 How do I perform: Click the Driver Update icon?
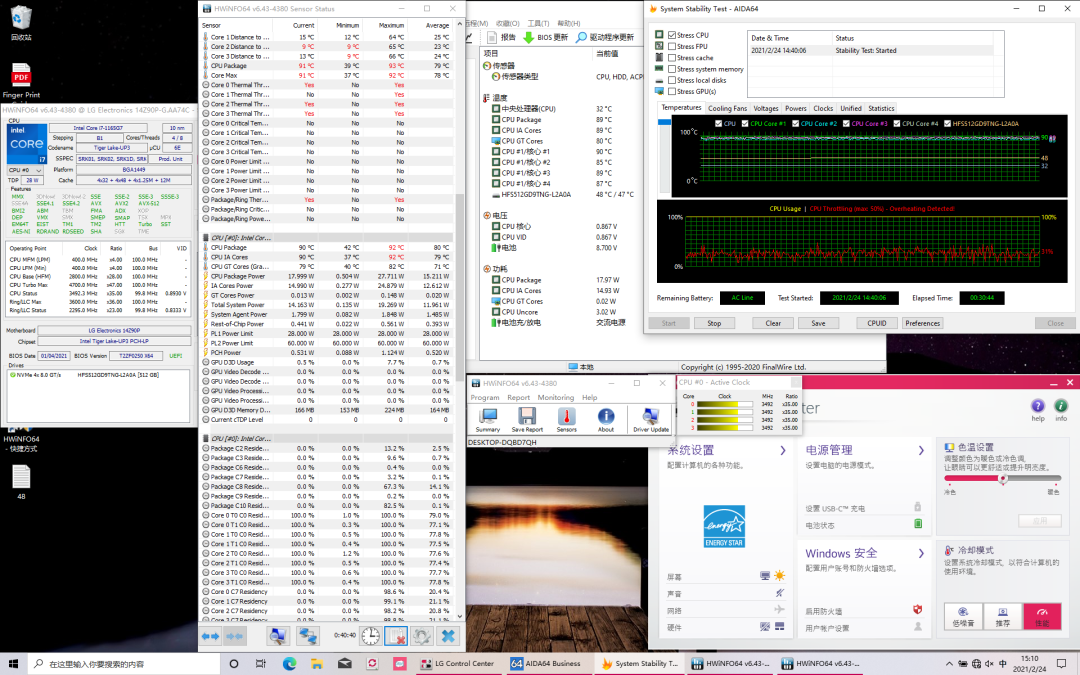(651, 419)
